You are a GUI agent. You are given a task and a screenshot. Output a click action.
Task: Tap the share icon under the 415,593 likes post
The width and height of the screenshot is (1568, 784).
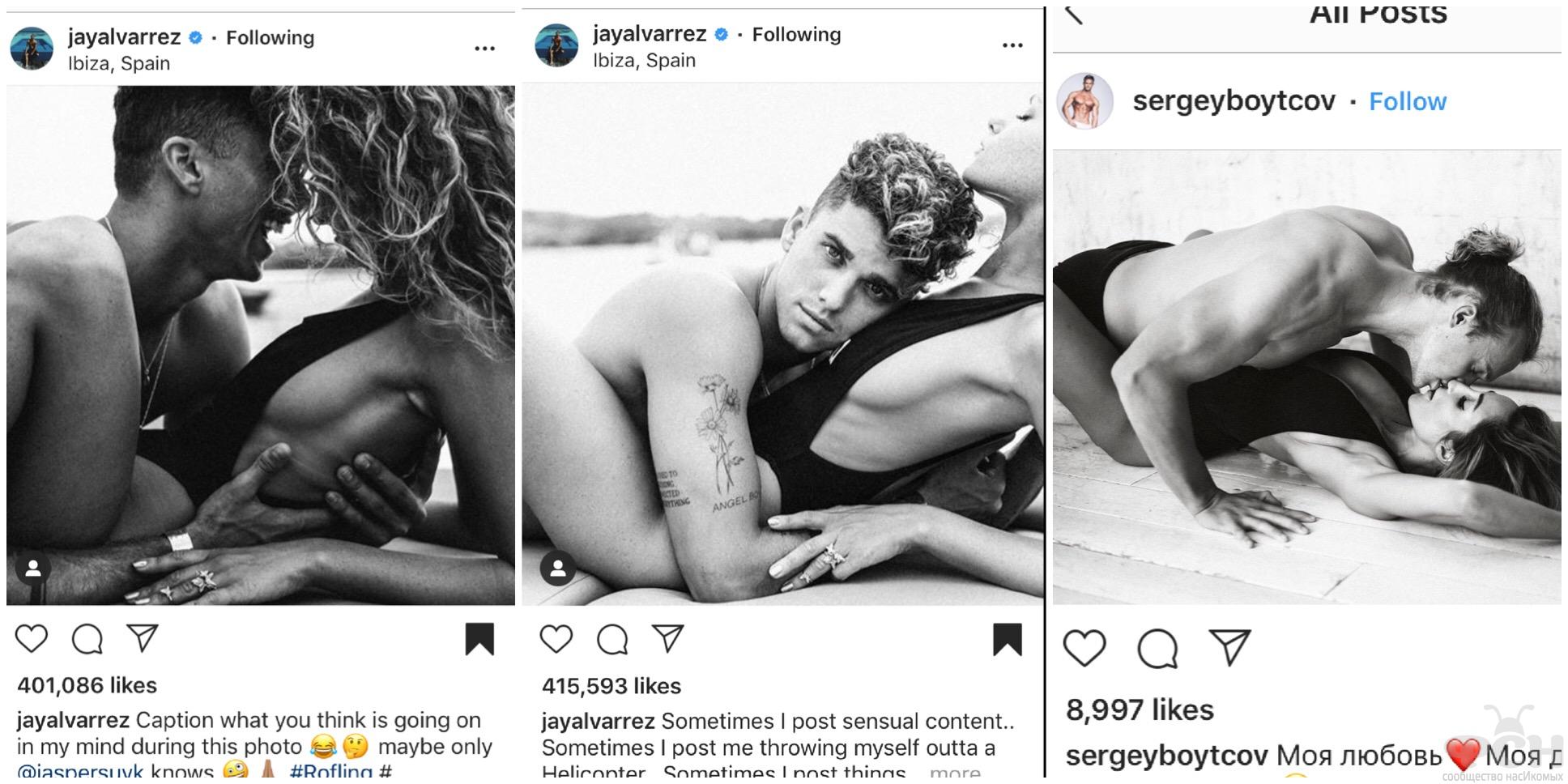coord(668,638)
